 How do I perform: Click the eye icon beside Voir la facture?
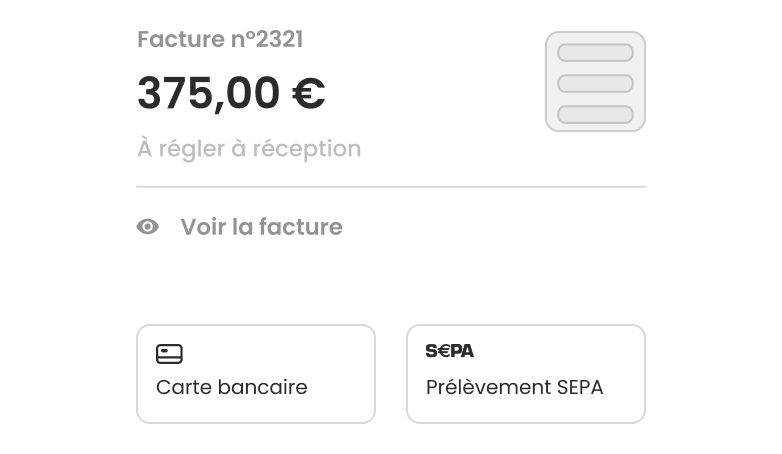pyautogui.click(x=148, y=227)
